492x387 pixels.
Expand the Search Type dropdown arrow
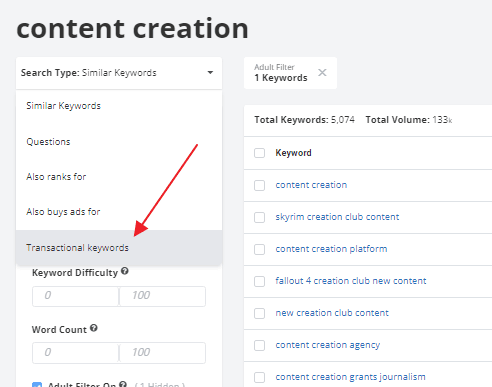210,73
